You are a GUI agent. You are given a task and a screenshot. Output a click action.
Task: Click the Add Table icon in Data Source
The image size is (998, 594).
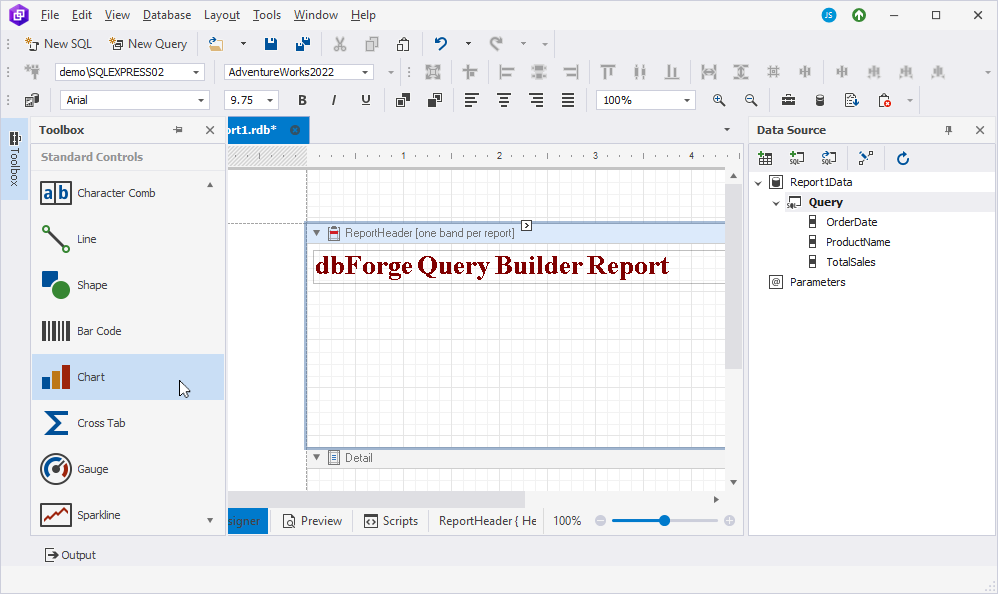pos(766,159)
